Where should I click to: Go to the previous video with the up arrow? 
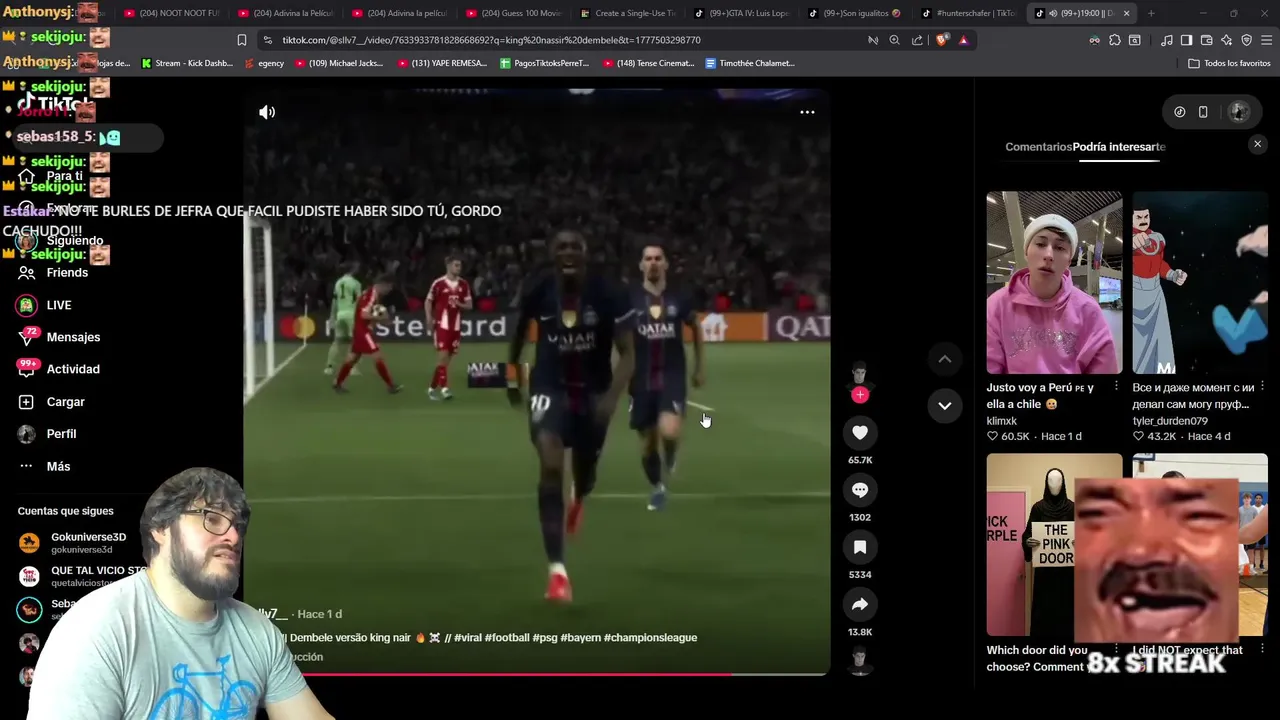point(944,359)
